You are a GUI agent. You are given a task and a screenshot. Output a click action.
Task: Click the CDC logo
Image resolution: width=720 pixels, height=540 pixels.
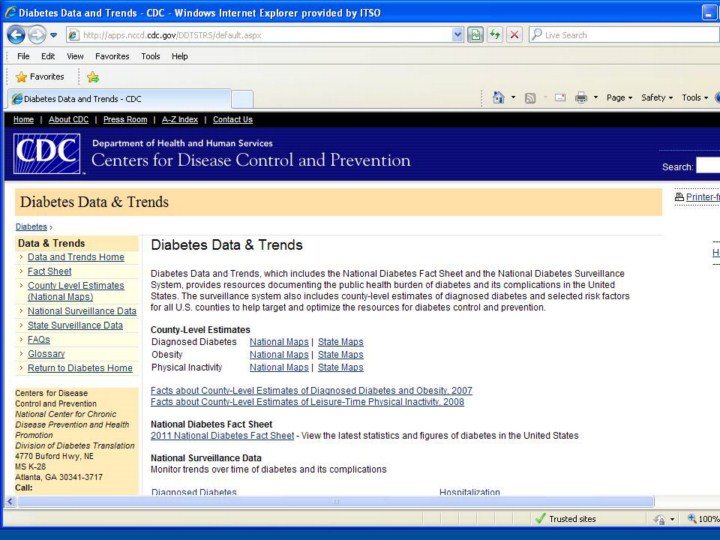[x=46, y=154]
